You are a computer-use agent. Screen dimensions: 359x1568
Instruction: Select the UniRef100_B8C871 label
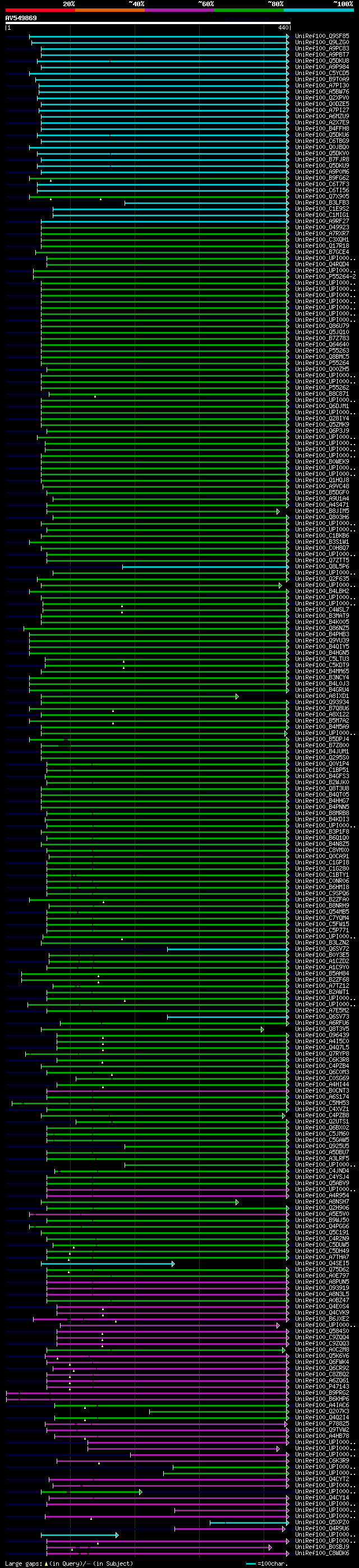coord(323,394)
